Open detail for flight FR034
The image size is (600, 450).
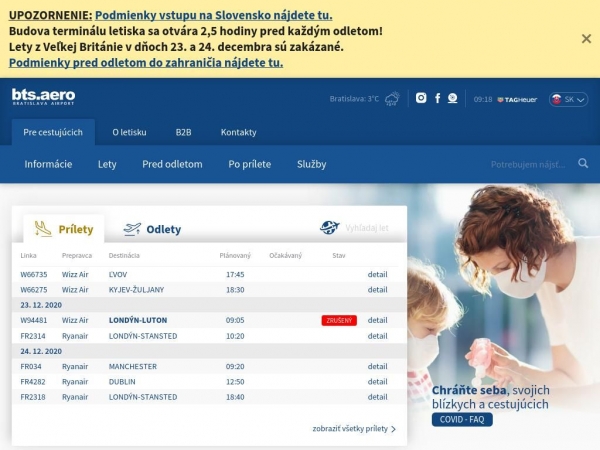click(377, 366)
